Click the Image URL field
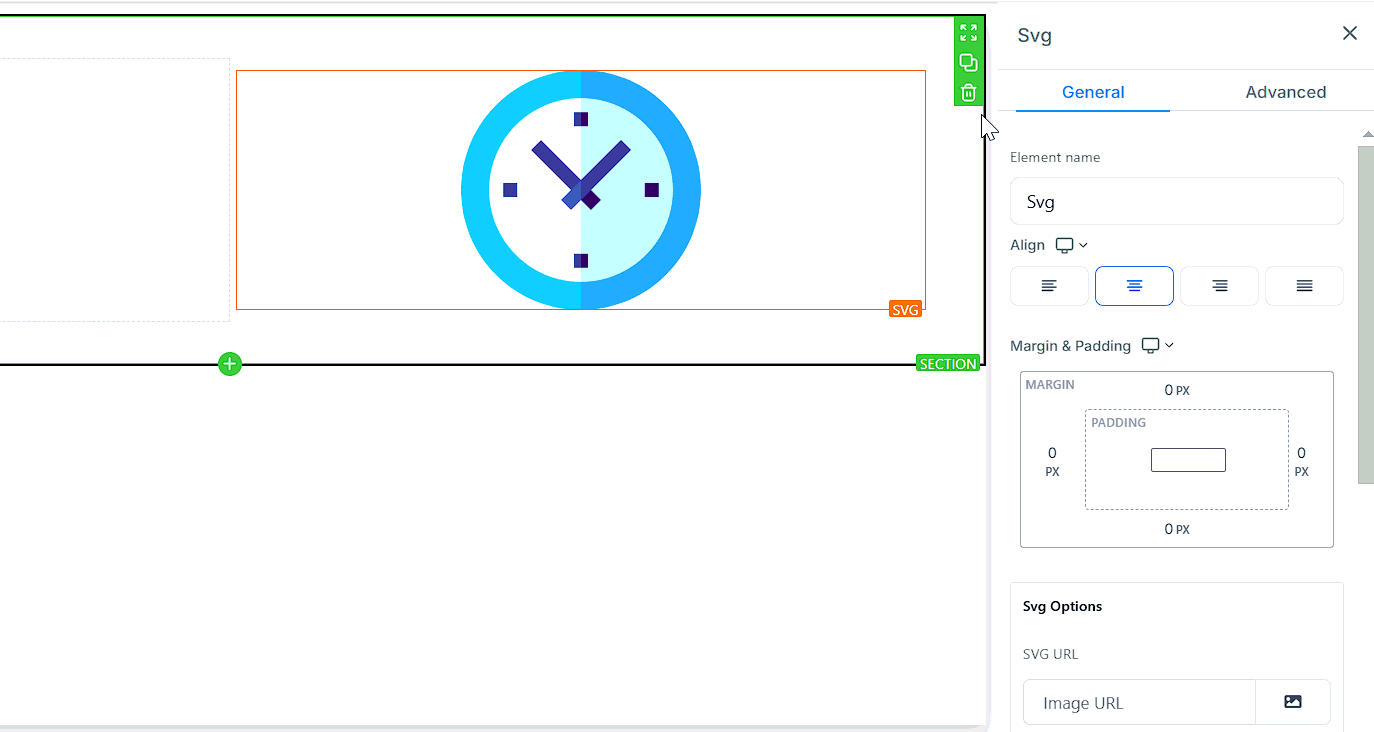This screenshot has height=732, width=1374. 1139,702
